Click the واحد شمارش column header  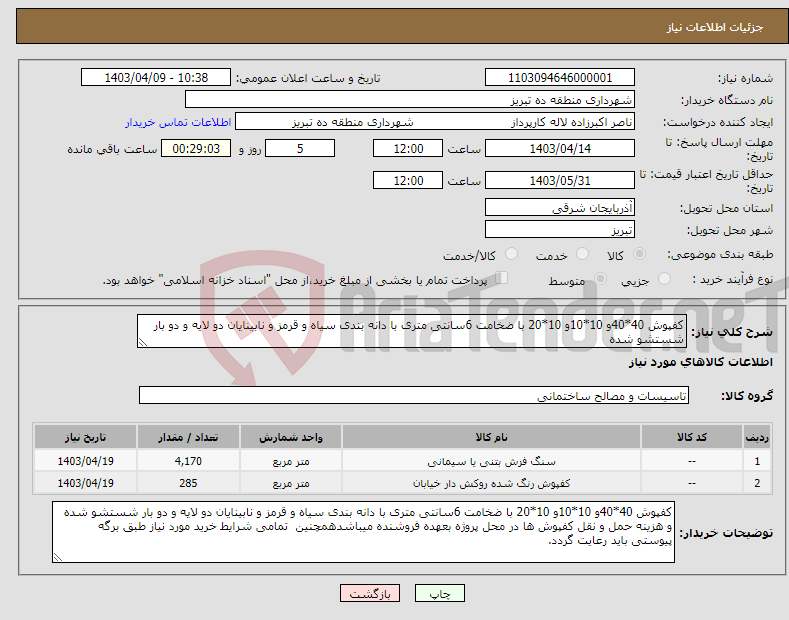[x=291, y=437]
